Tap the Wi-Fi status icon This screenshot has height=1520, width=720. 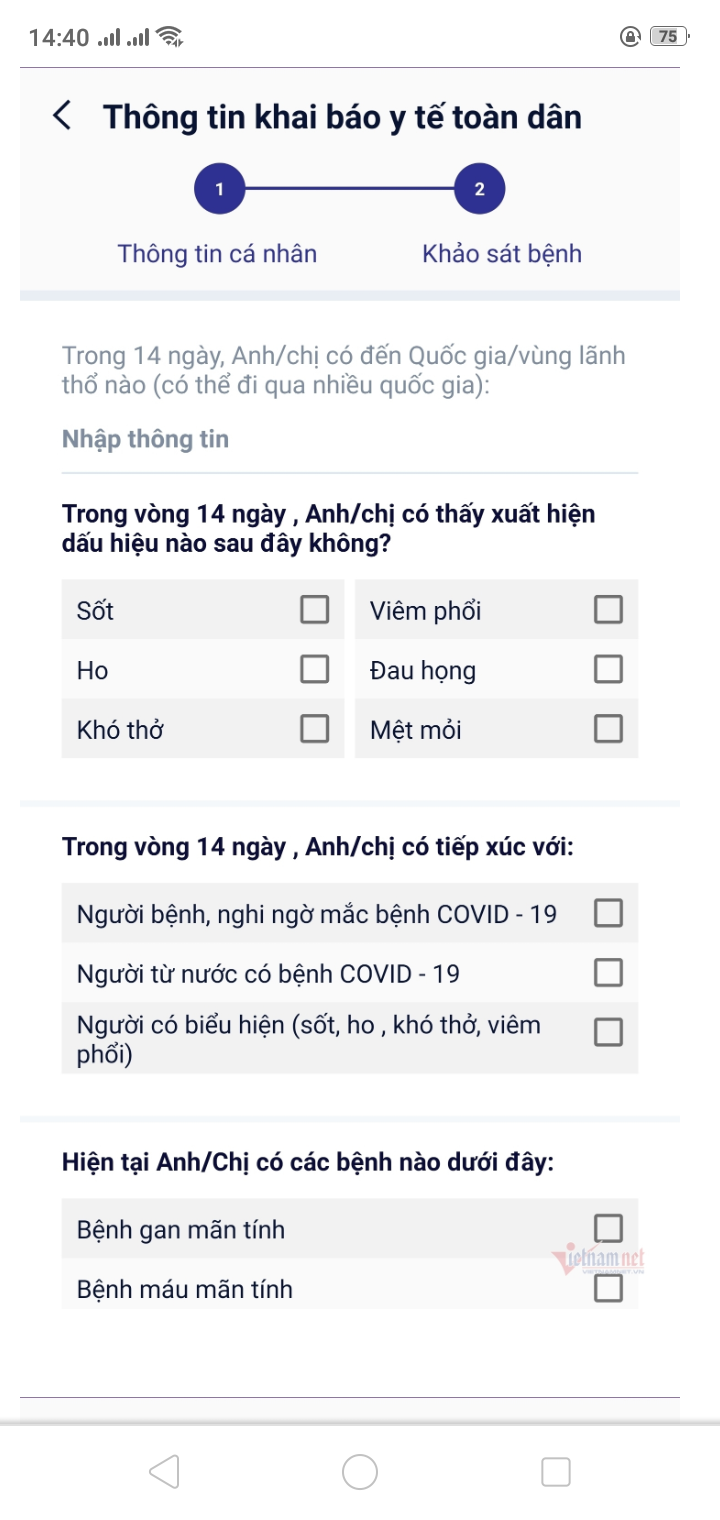pyautogui.click(x=170, y=38)
